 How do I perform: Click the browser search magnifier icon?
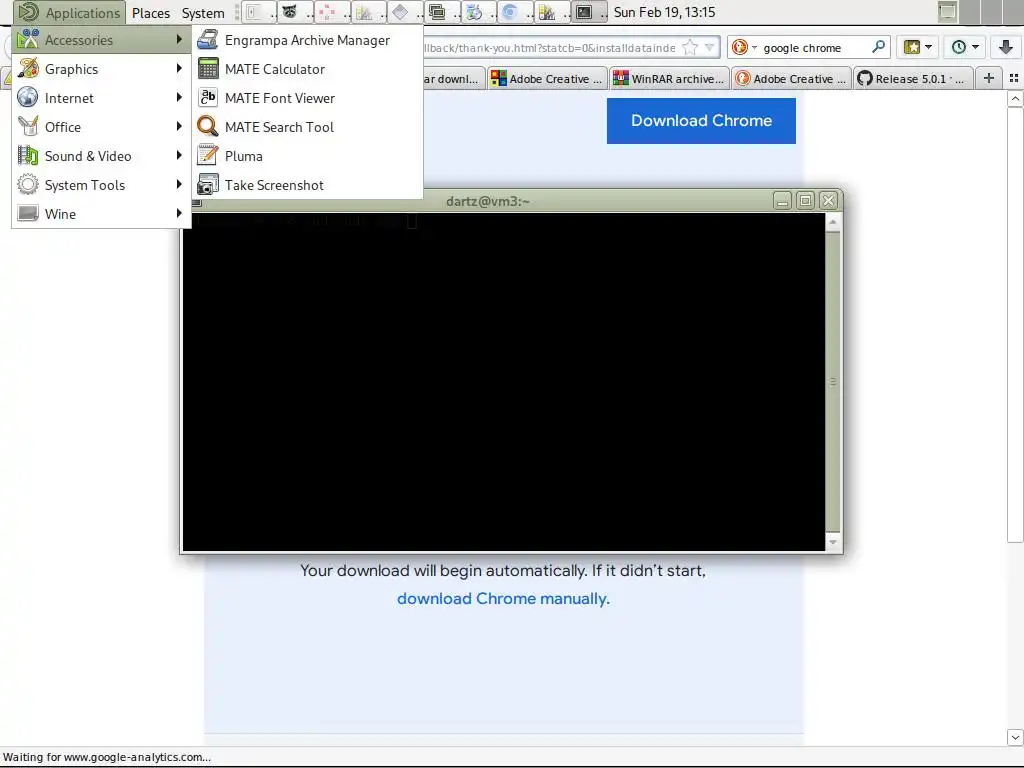pos(878,47)
